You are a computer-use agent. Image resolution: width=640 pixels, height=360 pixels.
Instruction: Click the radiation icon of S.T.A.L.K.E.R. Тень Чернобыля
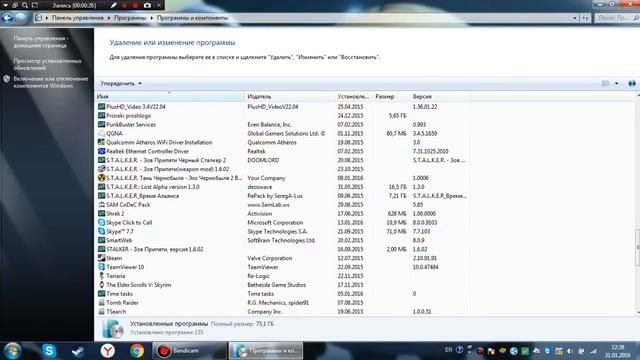coord(101,178)
